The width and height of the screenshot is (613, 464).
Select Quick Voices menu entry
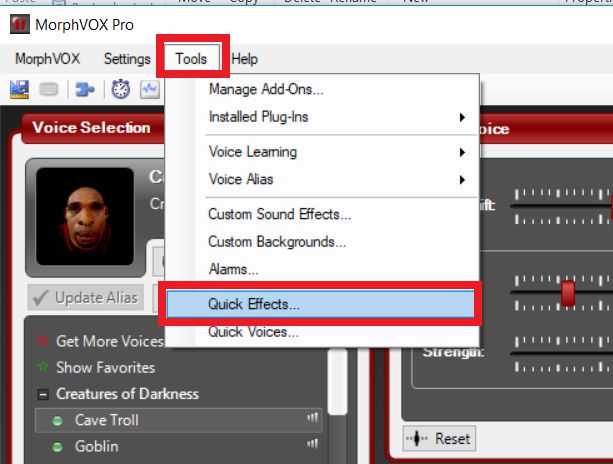[x=323, y=332]
